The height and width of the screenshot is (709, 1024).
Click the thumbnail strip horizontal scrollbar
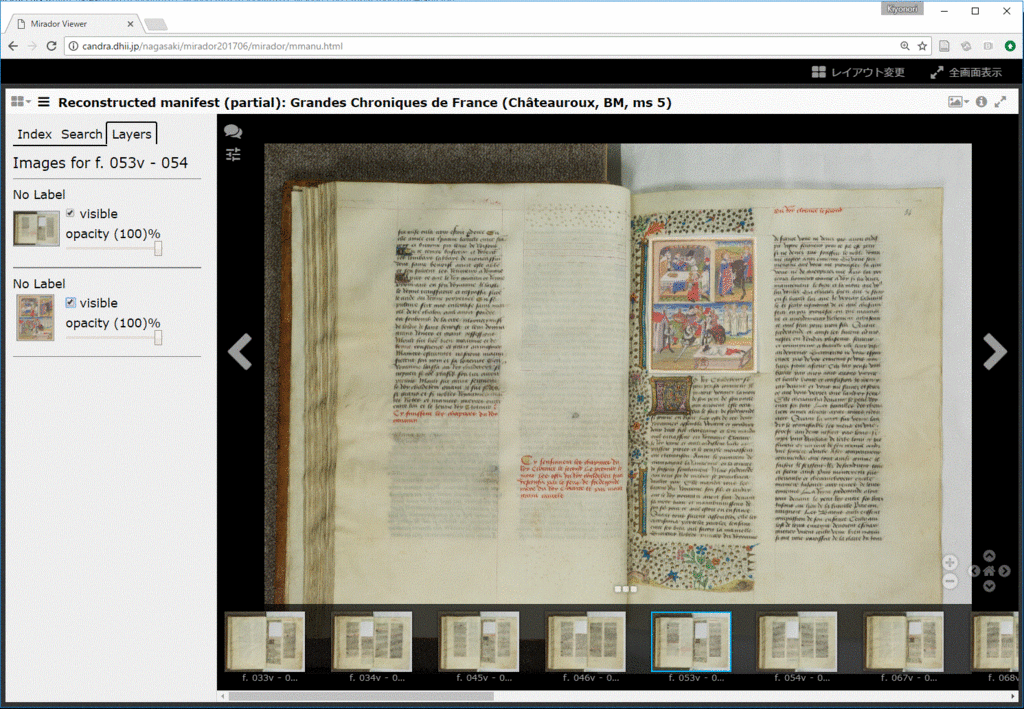click(x=361, y=696)
